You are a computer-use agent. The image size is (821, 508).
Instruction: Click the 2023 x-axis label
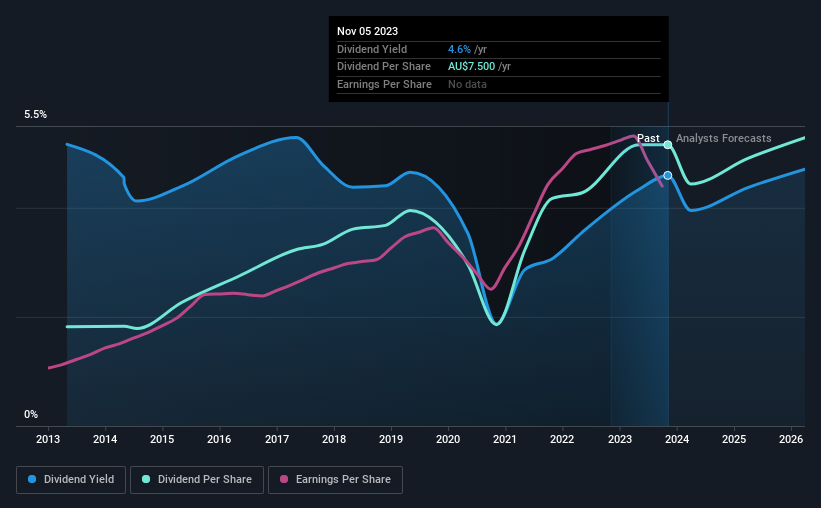point(619,439)
